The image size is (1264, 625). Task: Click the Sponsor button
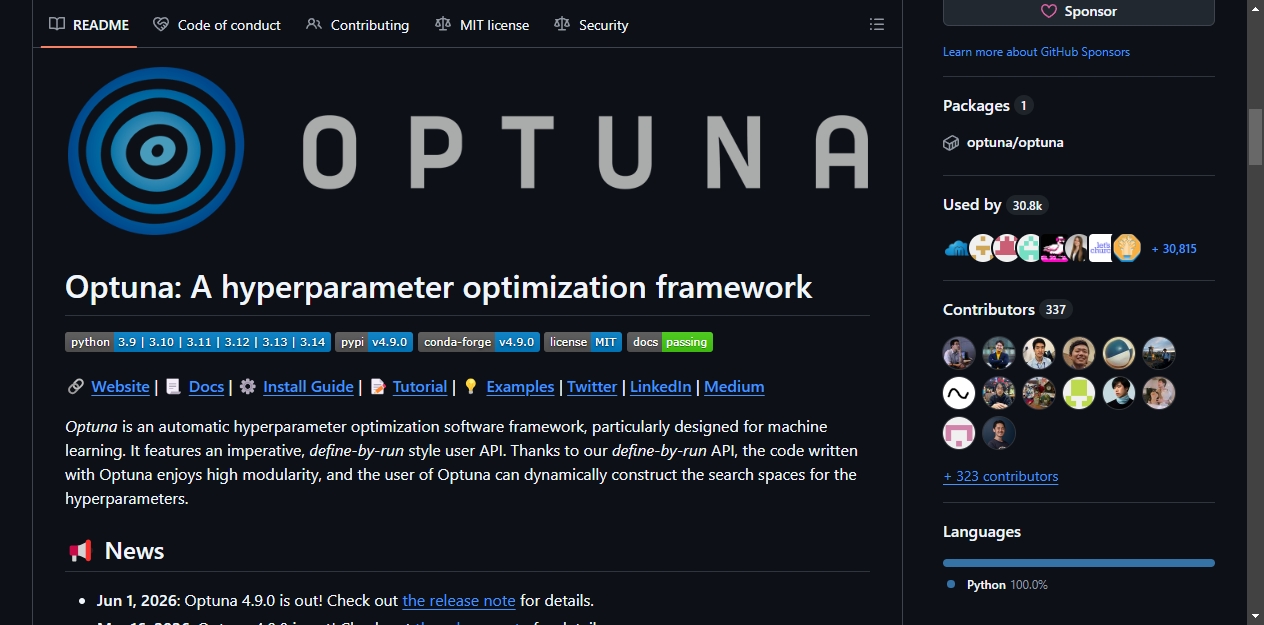coord(1079,12)
